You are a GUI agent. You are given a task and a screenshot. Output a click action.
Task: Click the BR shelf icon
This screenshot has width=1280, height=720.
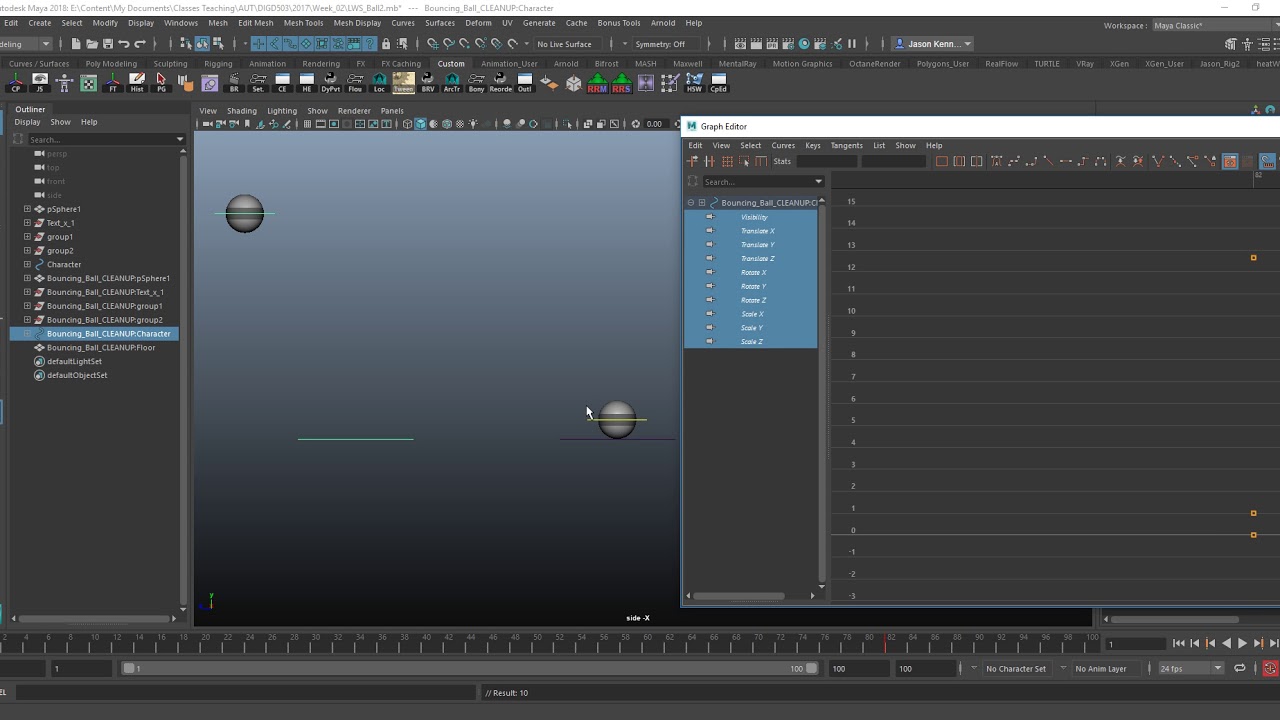(x=234, y=83)
